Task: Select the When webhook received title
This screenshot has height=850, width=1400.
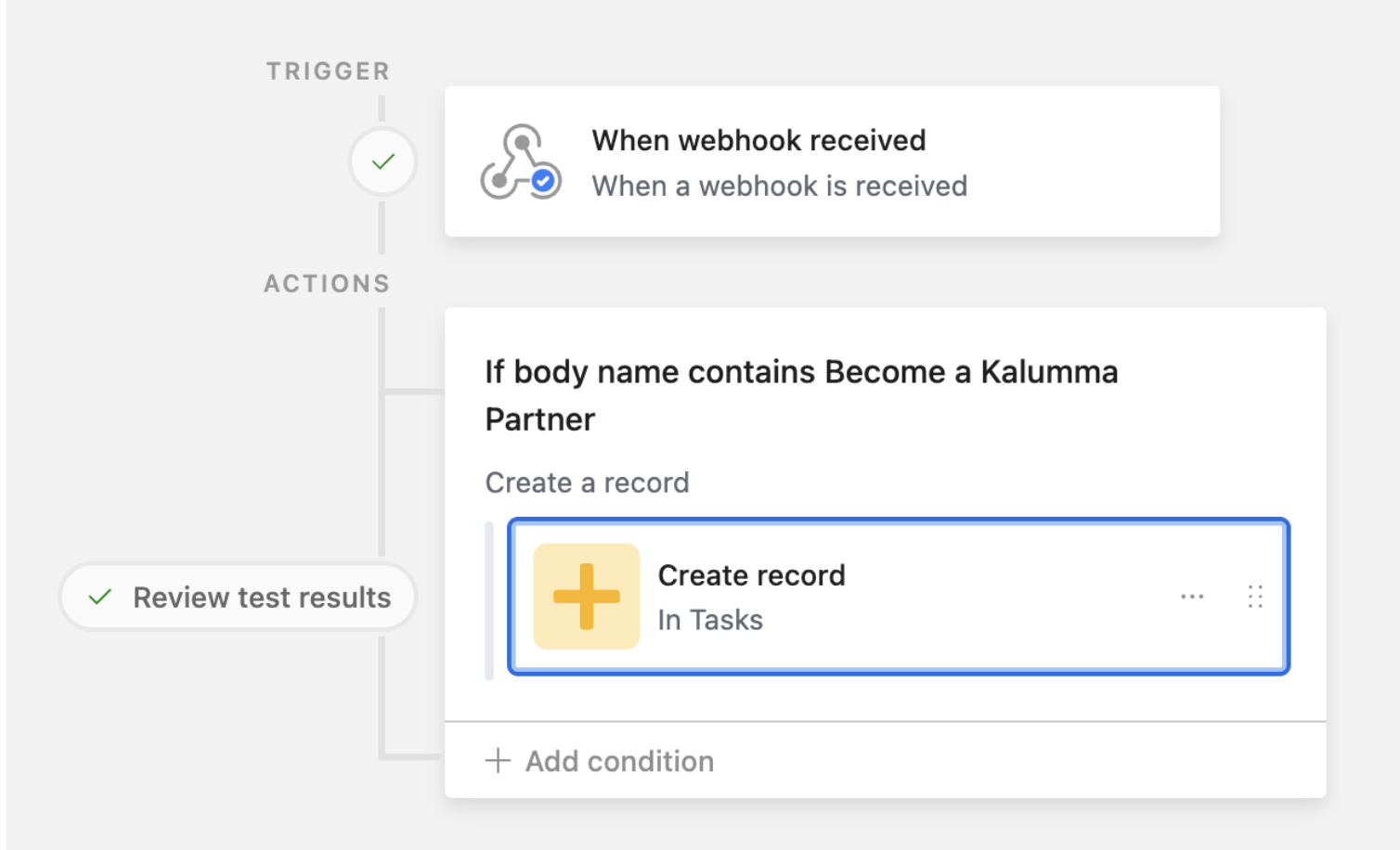Action: click(758, 140)
